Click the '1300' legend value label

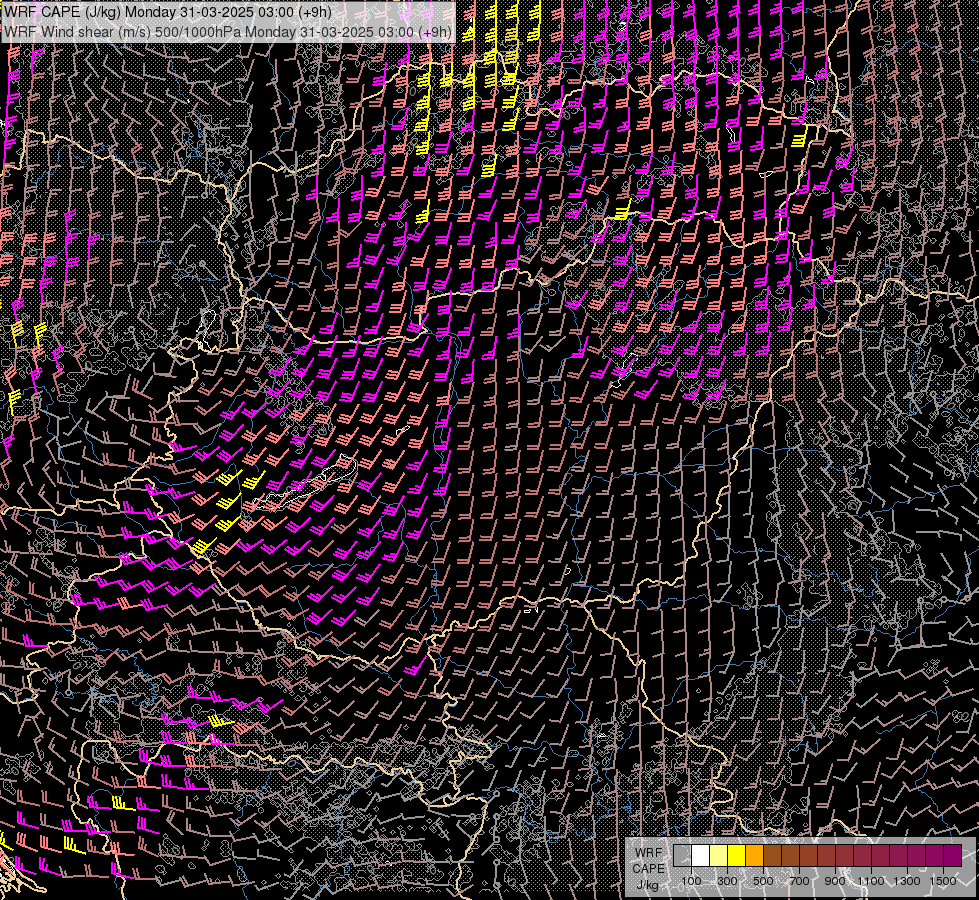[907, 881]
